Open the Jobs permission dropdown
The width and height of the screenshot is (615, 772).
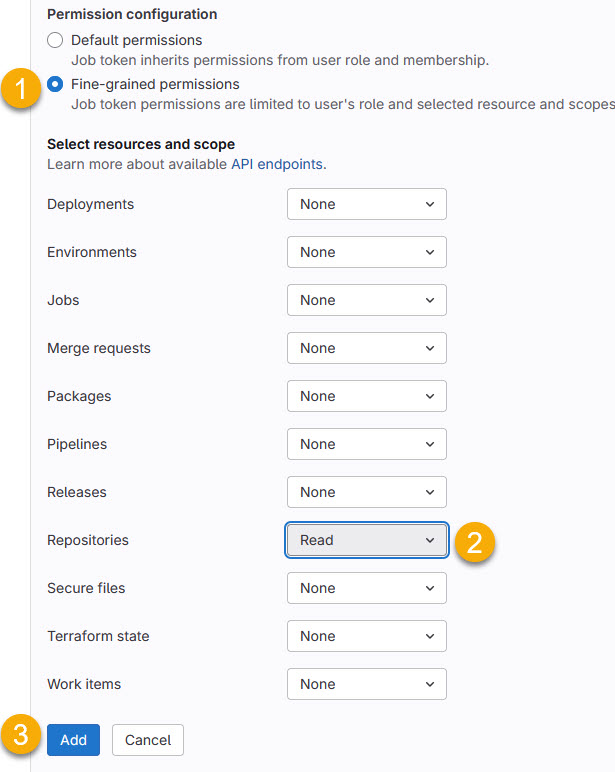[x=366, y=300]
